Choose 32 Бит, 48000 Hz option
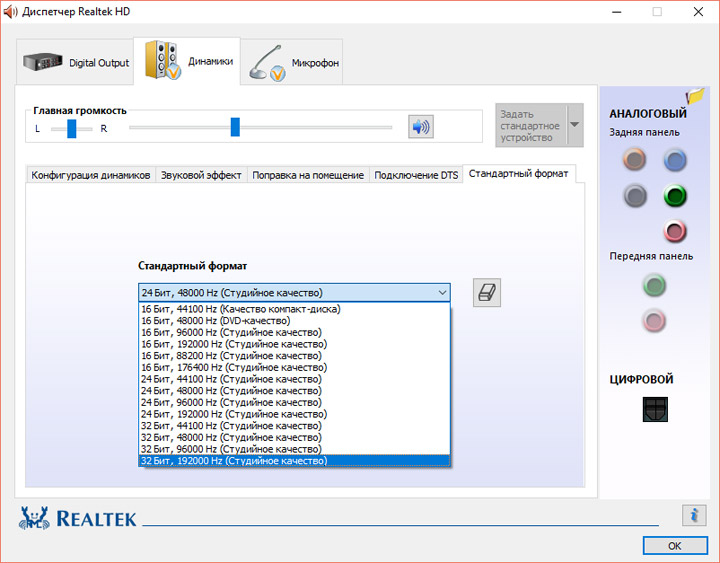 point(294,437)
